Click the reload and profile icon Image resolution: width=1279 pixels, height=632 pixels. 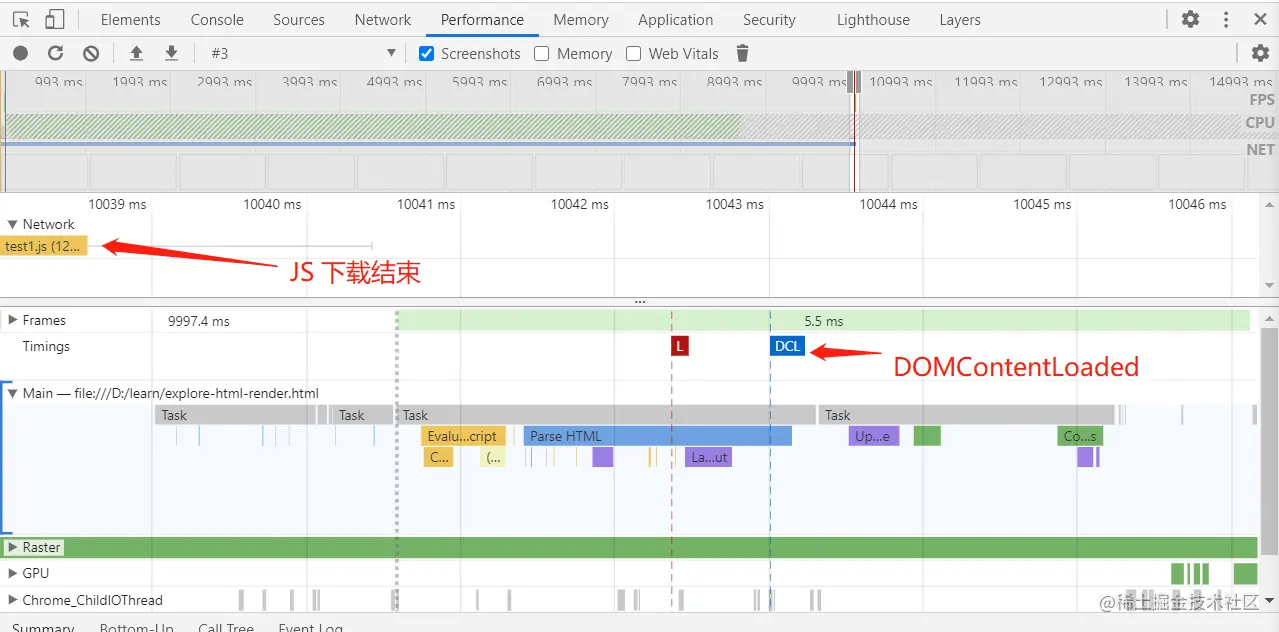[x=55, y=53]
